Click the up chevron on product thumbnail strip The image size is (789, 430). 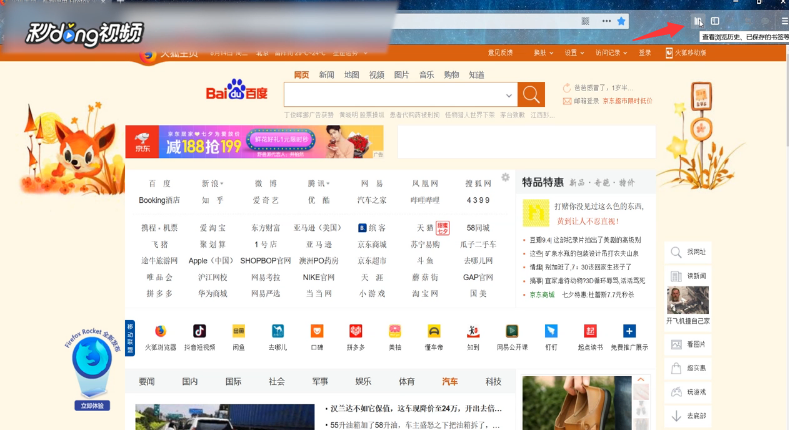click(641, 380)
